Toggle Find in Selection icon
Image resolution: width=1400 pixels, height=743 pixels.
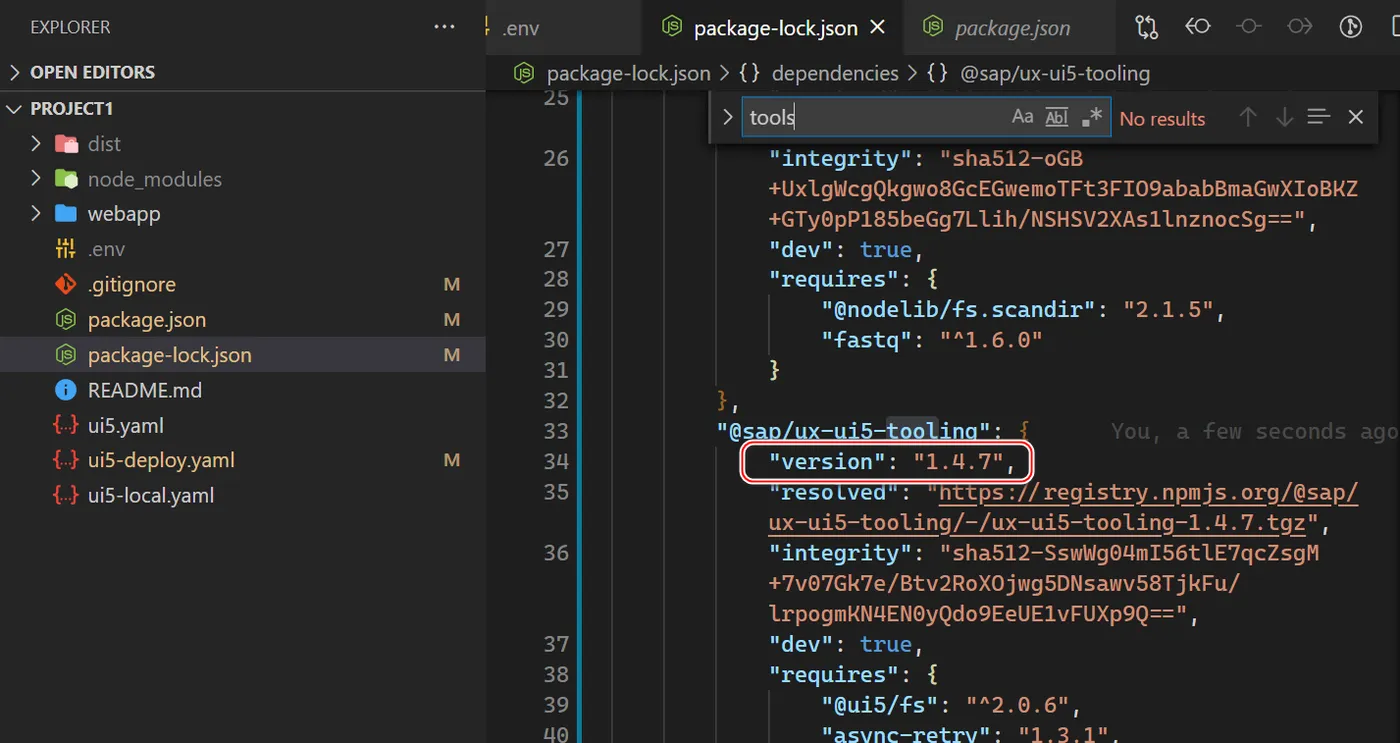(1319, 117)
